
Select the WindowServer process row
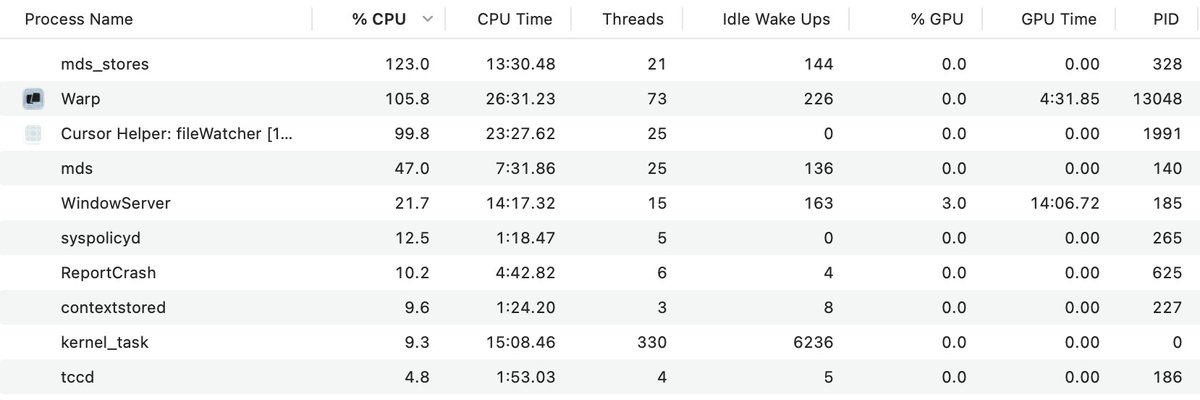[x=600, y=203]
